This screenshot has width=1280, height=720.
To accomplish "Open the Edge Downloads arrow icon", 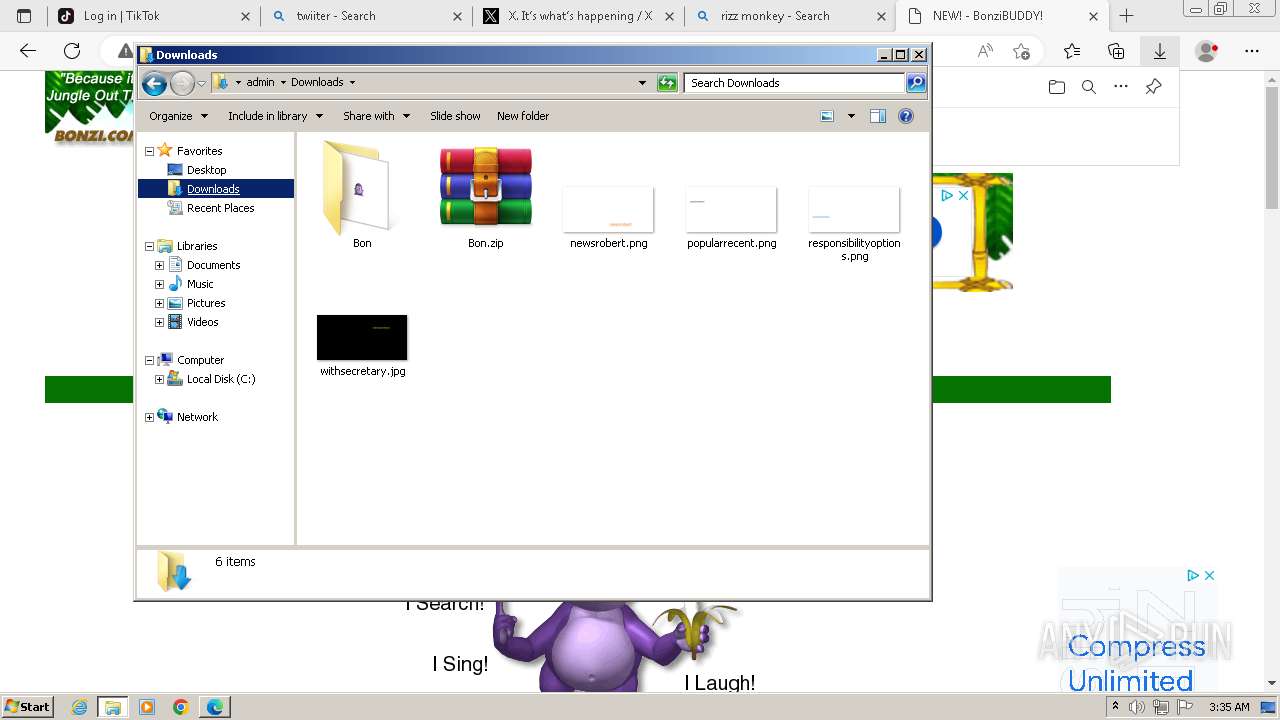I will pyautogui.click(x=1160, y=51).
